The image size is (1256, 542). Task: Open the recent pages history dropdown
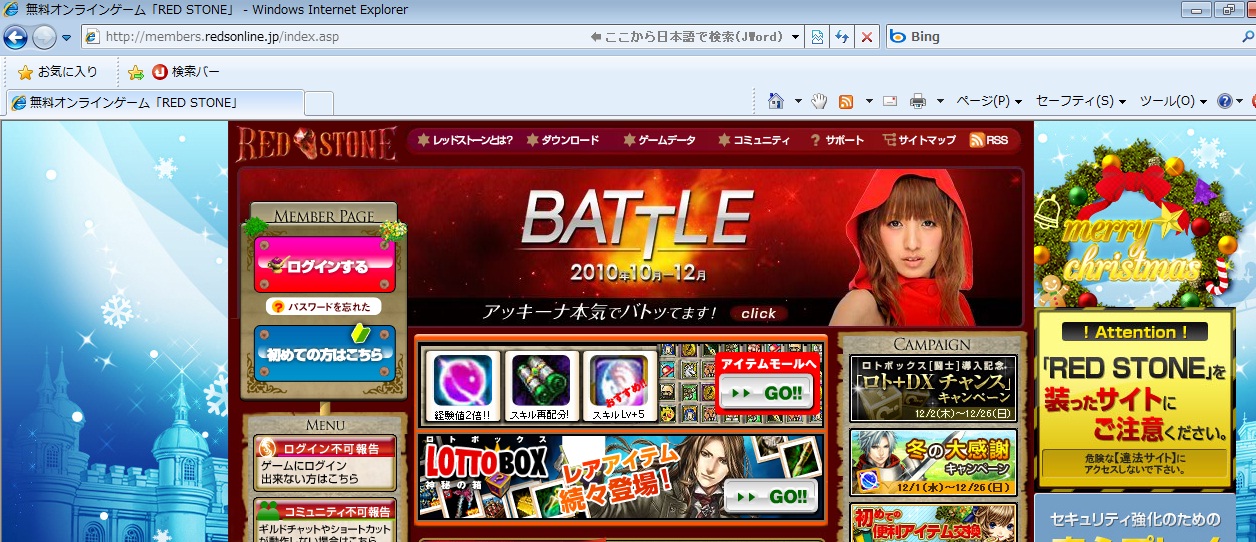point(66,38)
